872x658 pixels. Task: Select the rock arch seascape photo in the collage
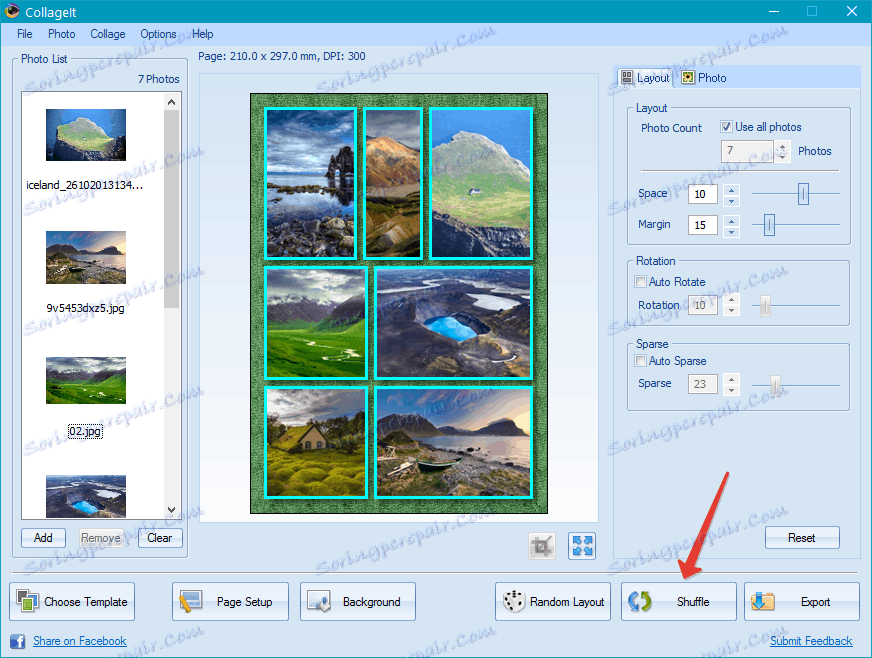pos(310,184)
